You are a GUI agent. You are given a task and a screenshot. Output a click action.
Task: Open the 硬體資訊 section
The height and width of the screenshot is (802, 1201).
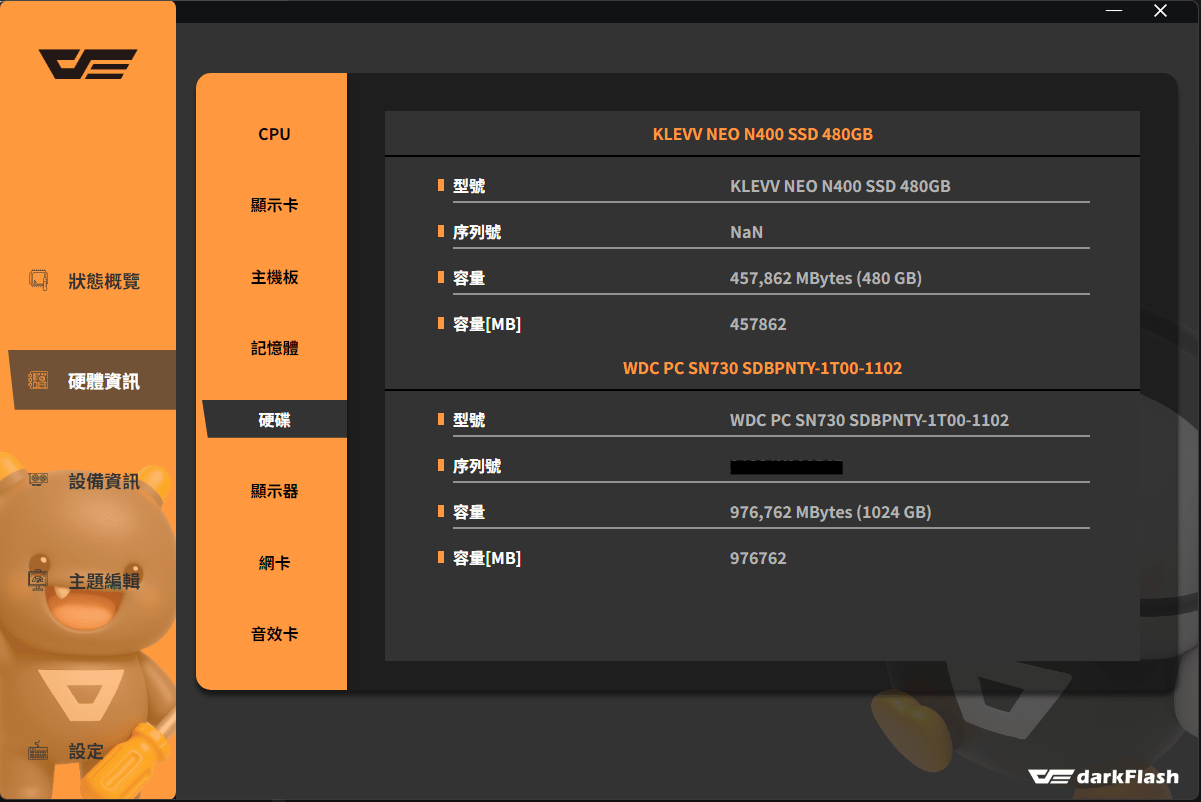coord(104,381)
